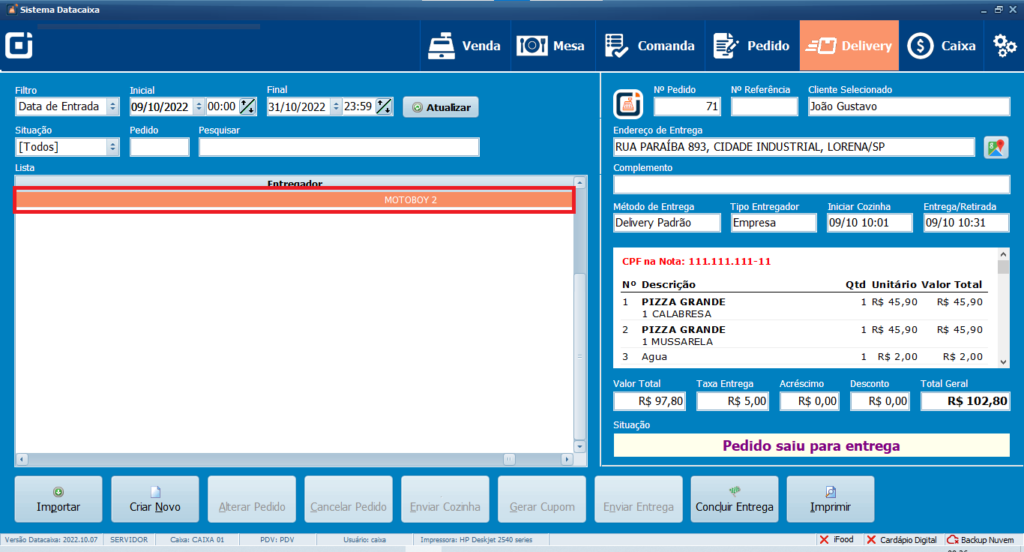Expand the Filtro dropdown
This screenshot has width=1024, height=552.
(112, 106)
